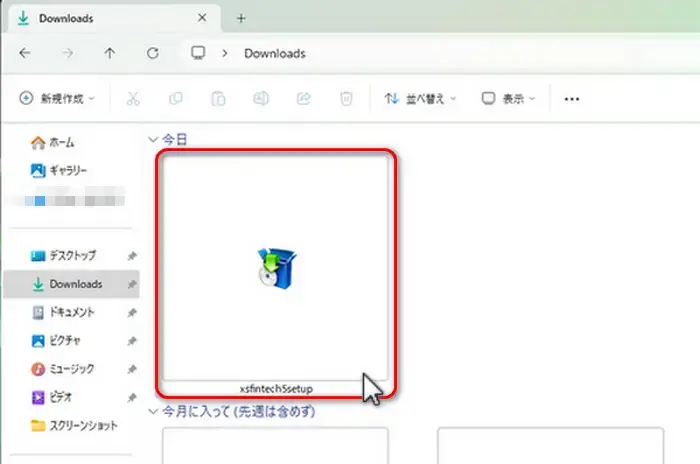This screenshot has width=700, height=464.
Task: Collapse the 今月に入って group
Action: (153, 411)
